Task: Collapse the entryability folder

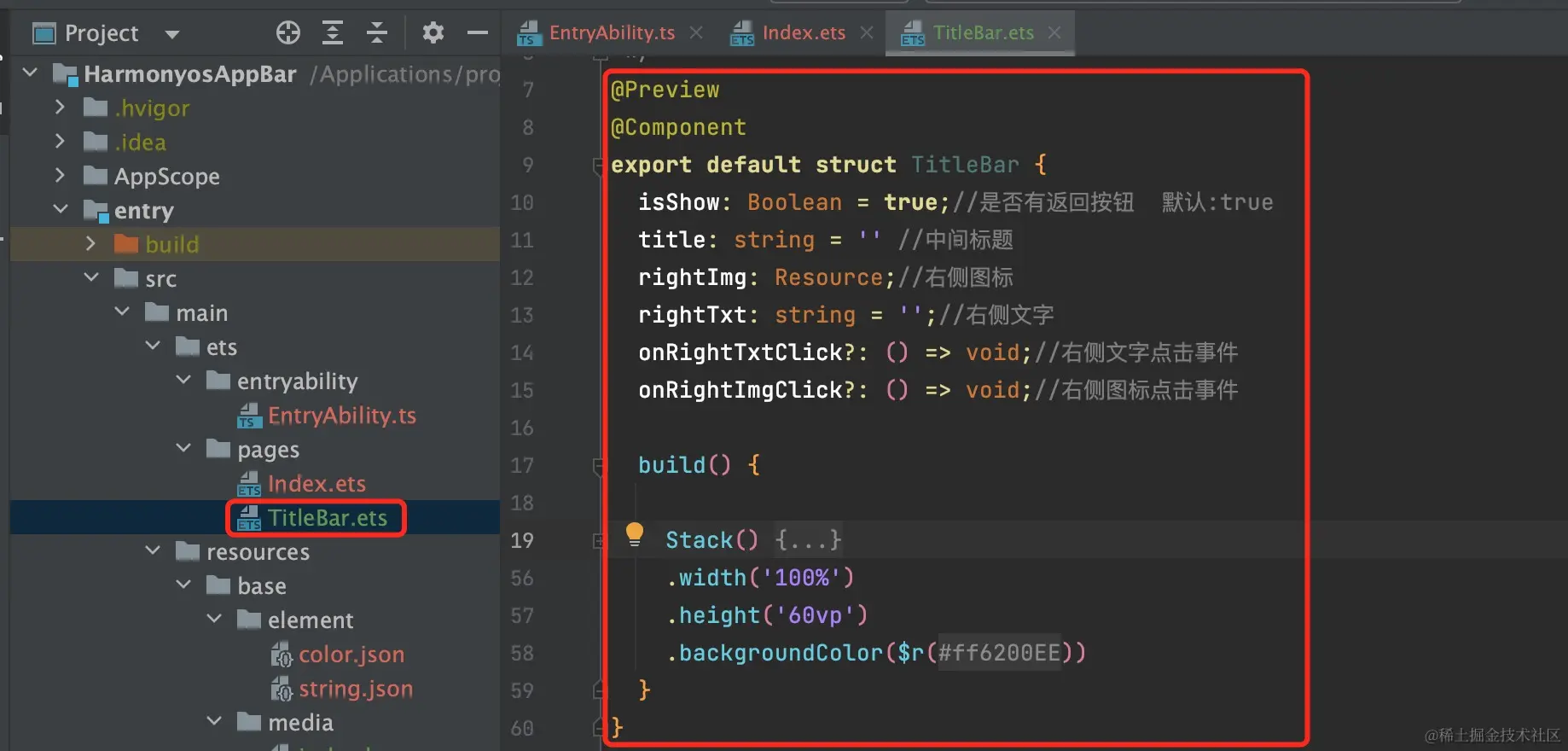Action: (183, 380)
